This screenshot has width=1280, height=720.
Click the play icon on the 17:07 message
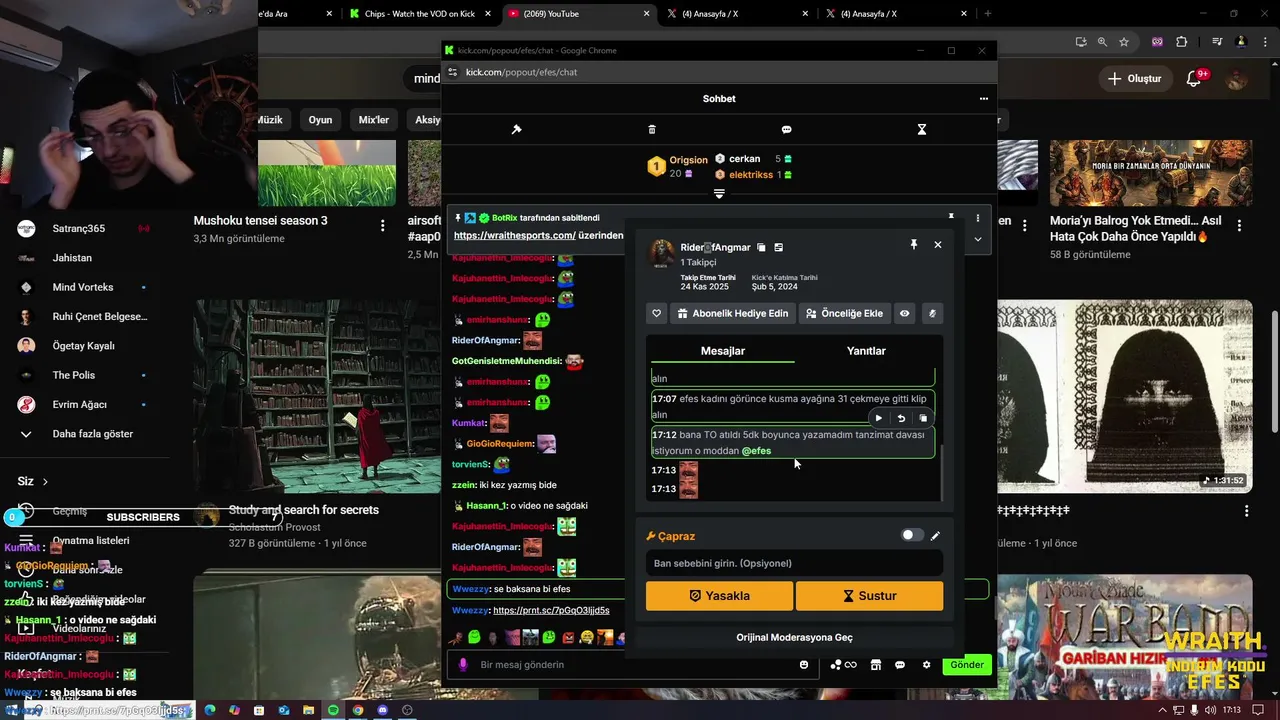point(878,418)
